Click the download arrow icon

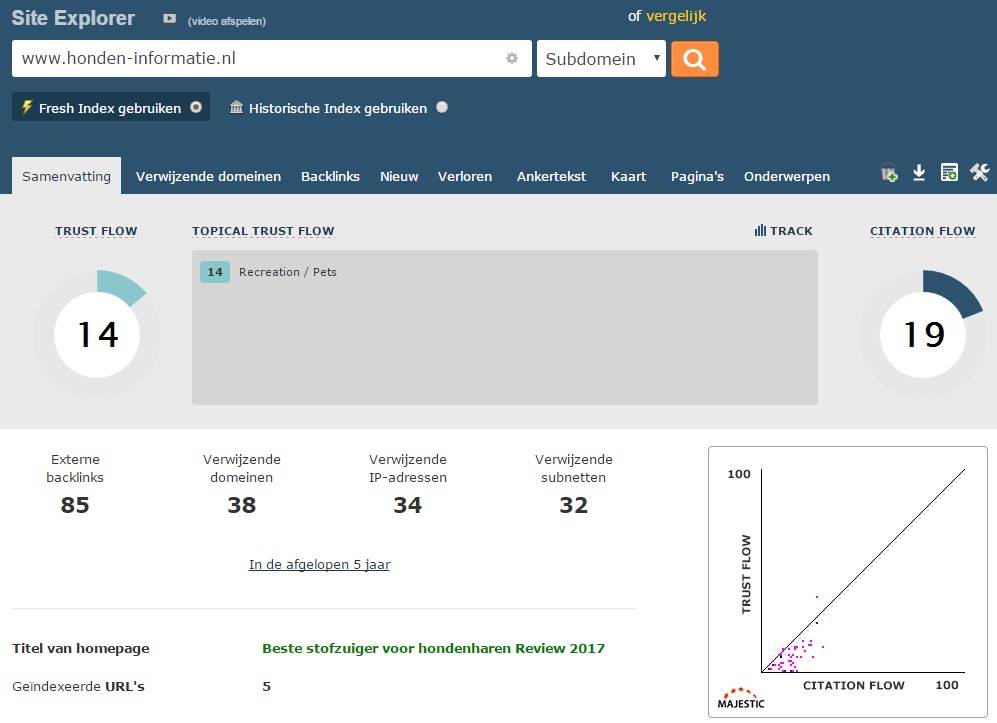[x=919, y=172]
